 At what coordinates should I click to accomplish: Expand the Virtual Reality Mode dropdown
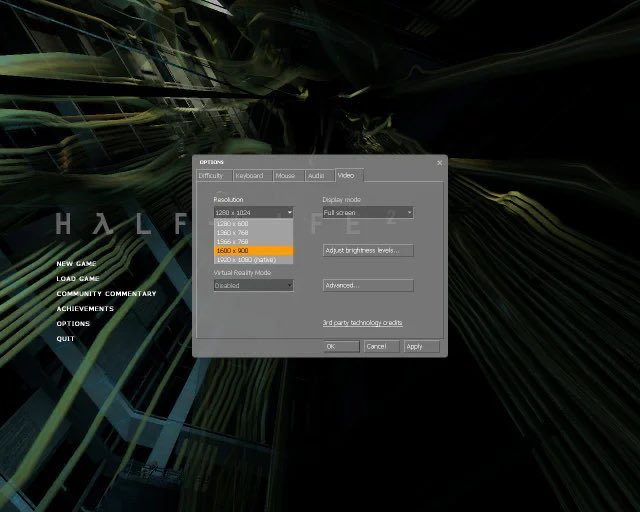253,285
